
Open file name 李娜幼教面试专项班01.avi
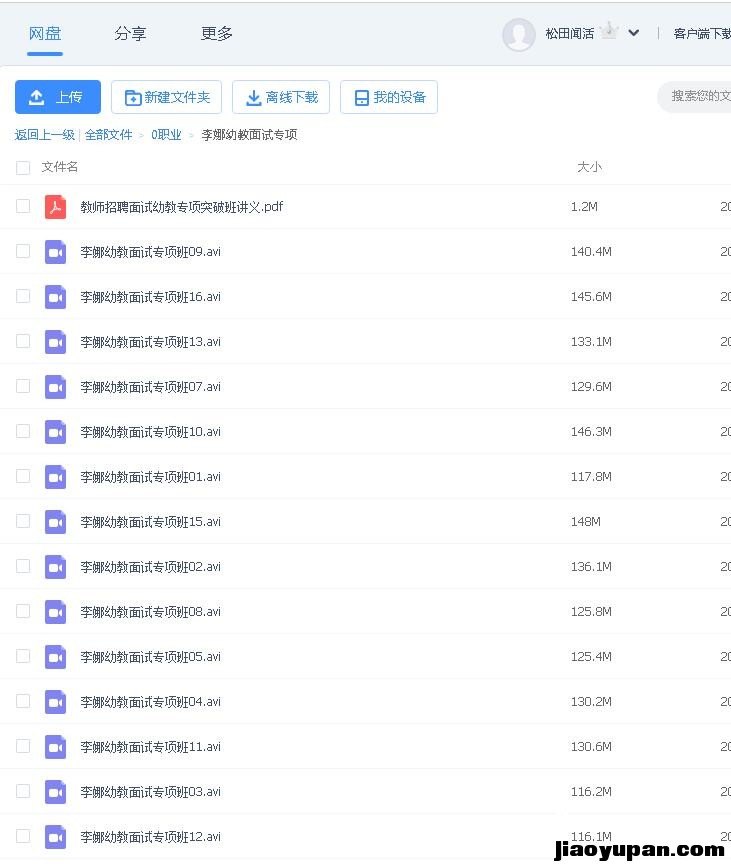pyautogui.click(x=151, y=477)
